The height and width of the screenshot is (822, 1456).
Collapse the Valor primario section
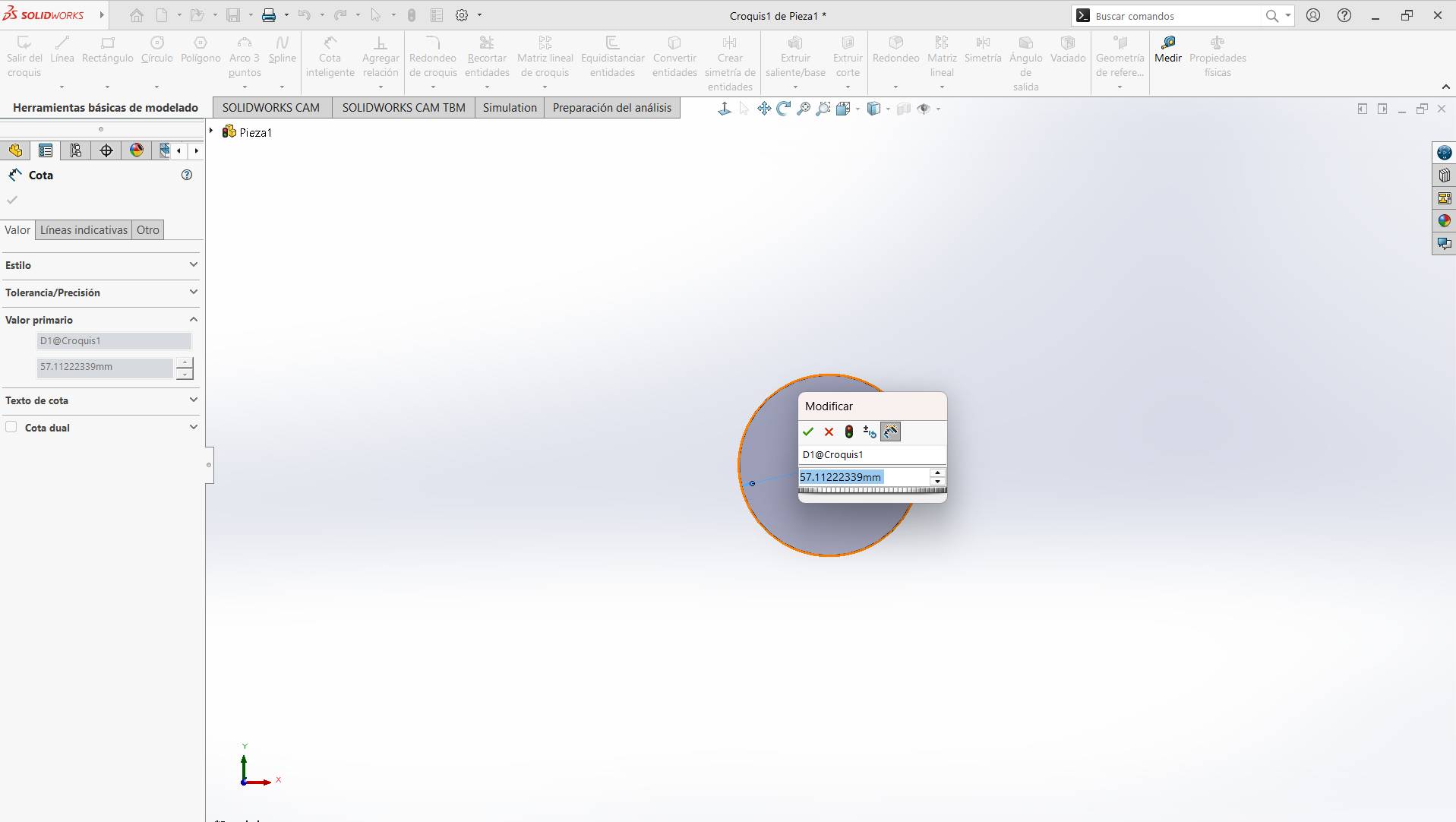(193, 319)
